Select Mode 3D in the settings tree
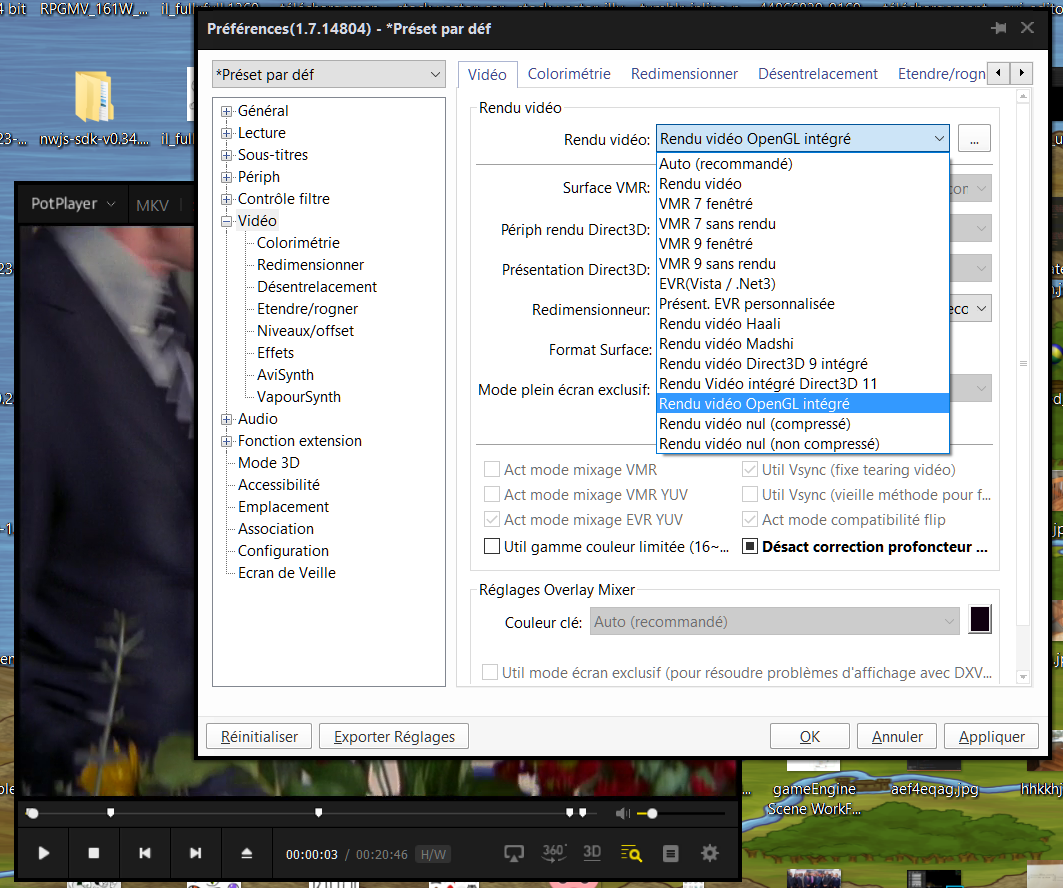Viewport: 1063px width, 888px height. tap(268, 463)
